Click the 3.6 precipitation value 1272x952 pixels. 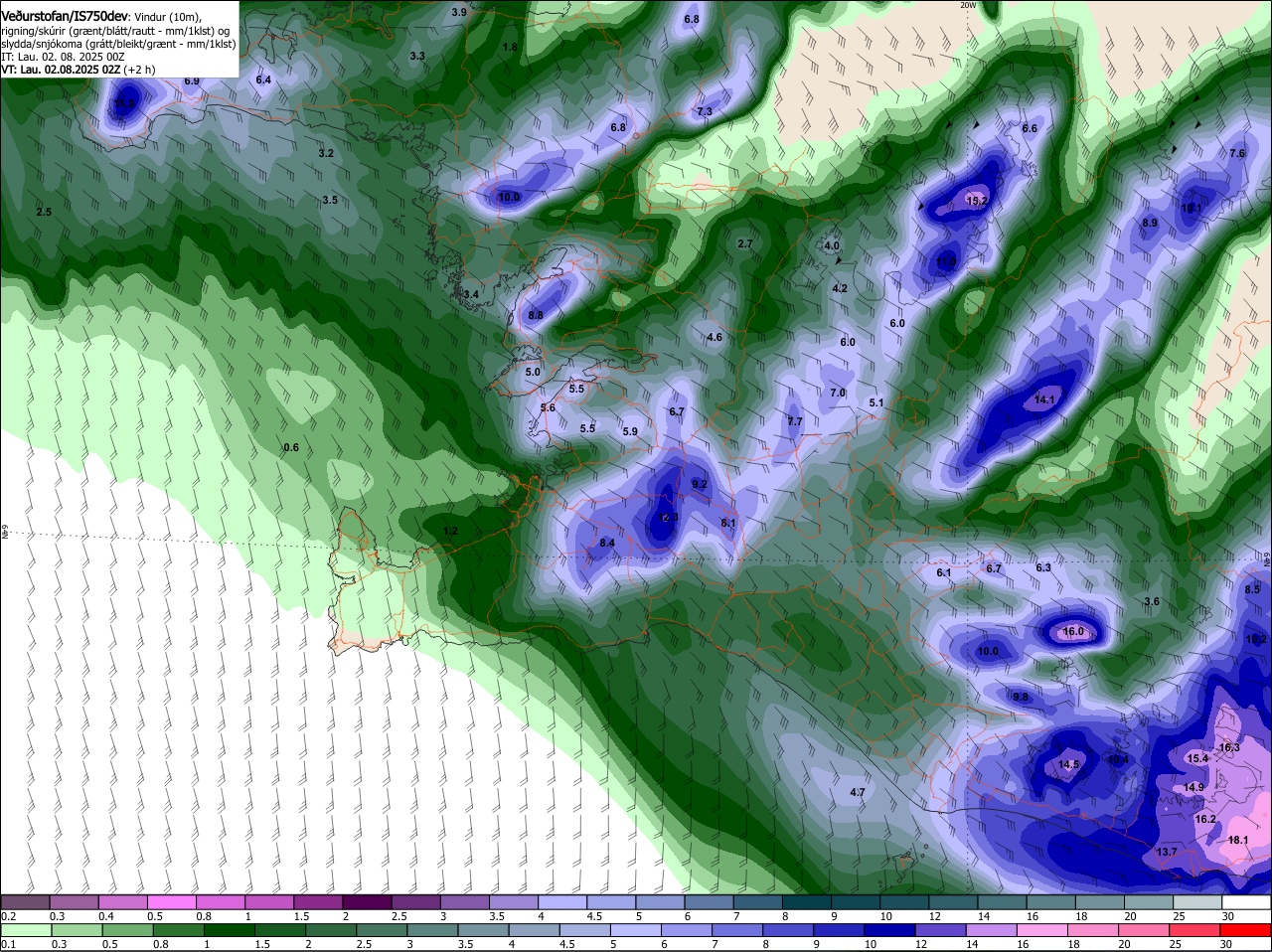[1152, 601]
